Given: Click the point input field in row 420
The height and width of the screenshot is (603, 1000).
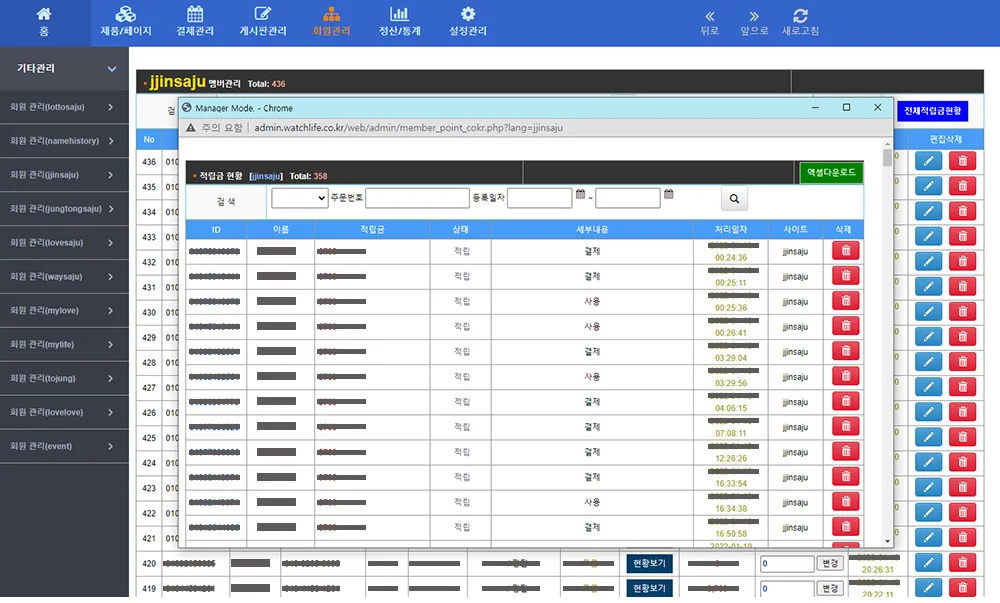Looking at the screenshot, I should pyautogui.click(x=787, y=563).
